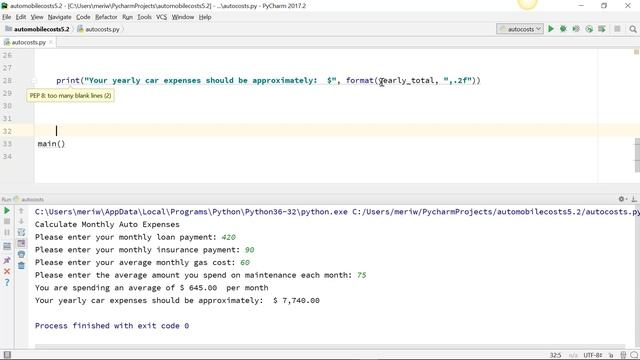Click the inspection warning marker above editor scrollbar
Viewport: 640px width, 360px height.
point(636,52)
